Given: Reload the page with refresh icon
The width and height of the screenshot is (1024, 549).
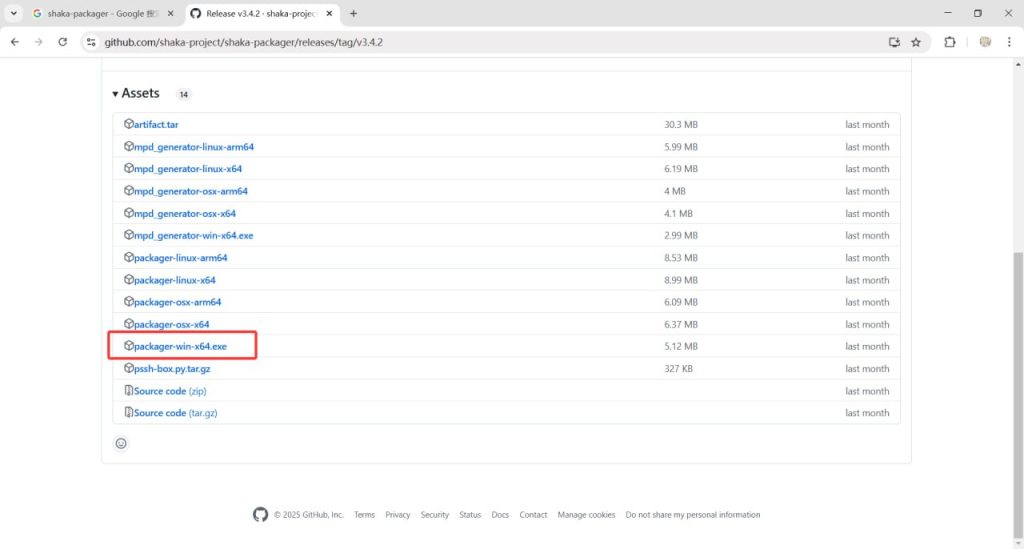Looking at the screenshot, I should (63, 42).
